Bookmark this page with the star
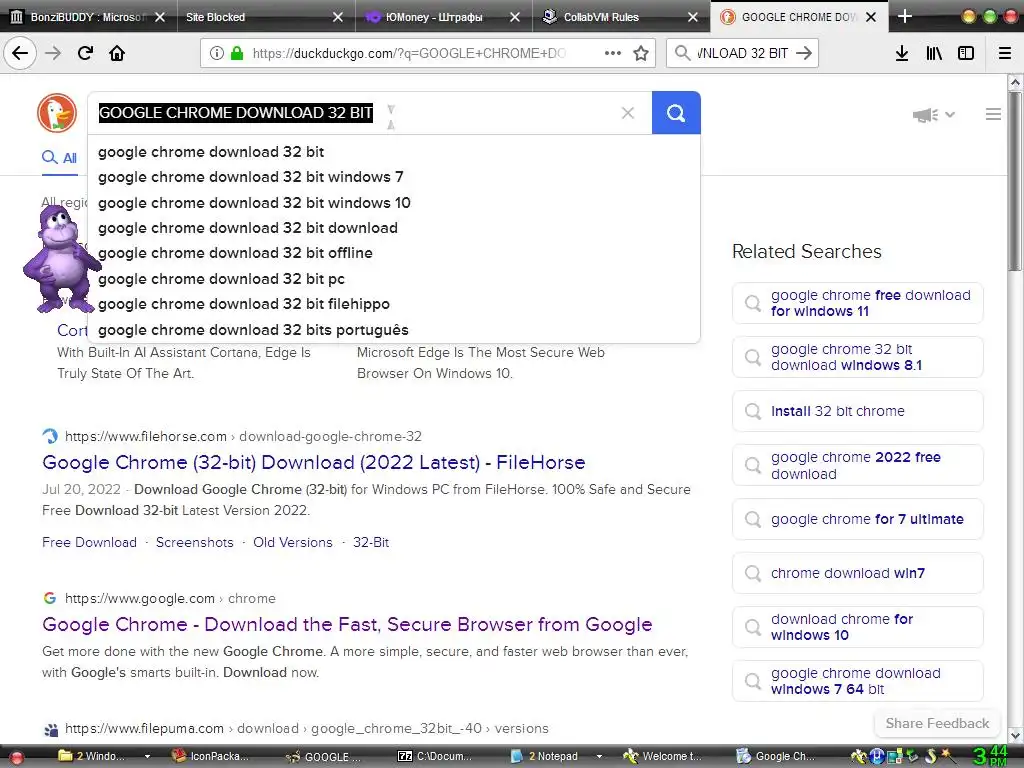 (x=641, y=53)
